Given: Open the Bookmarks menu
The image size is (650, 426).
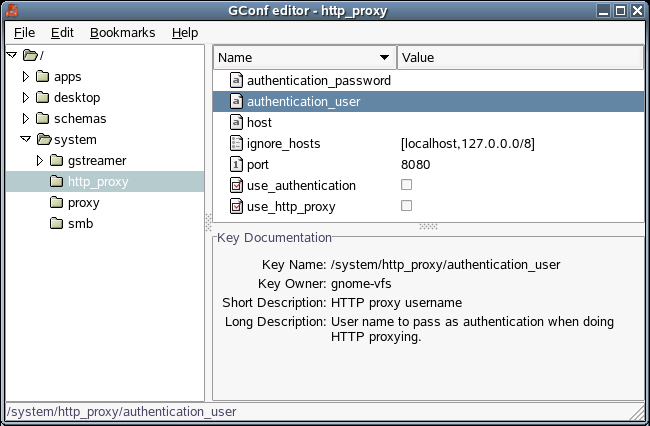Looking at the screenshot, I should pyautogui.click(x=122, y=32).
